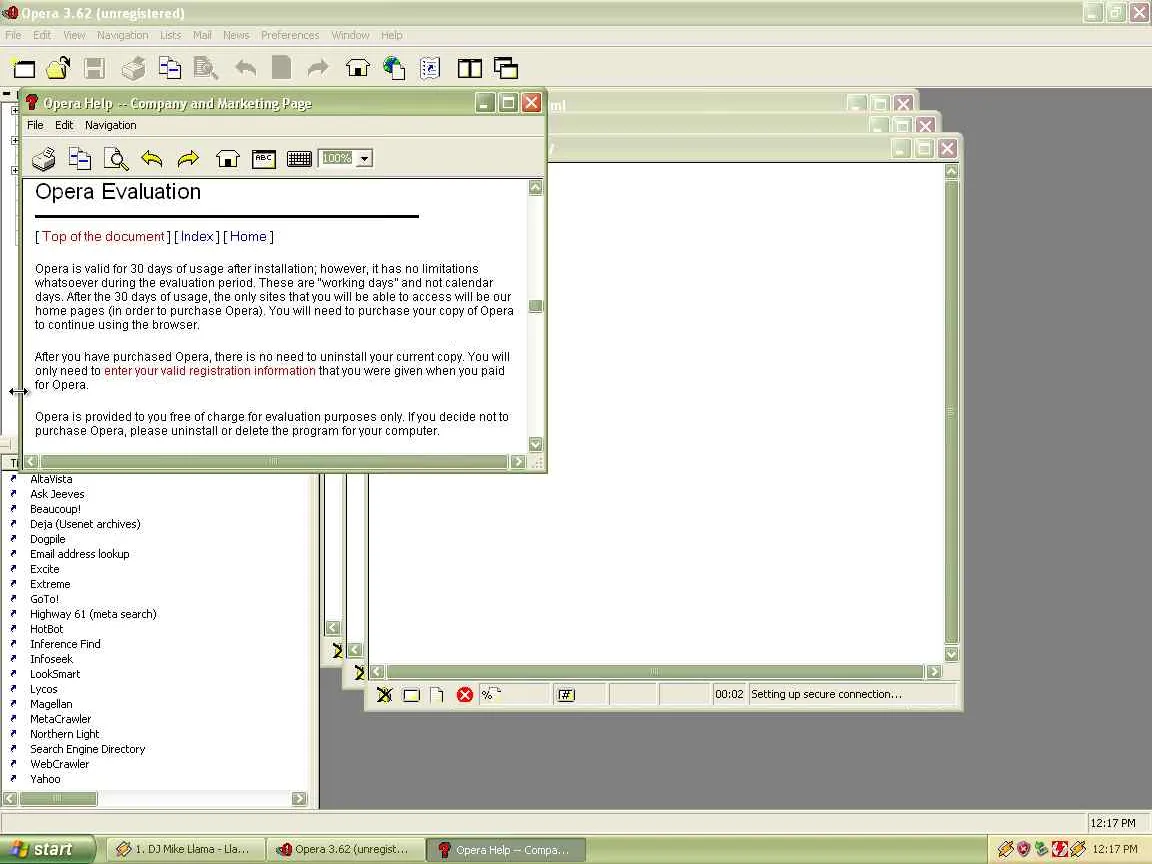
Task: Switch to DJ Mike Llama taskbar item
Action: pyautogui.click(x=184, y=849)
